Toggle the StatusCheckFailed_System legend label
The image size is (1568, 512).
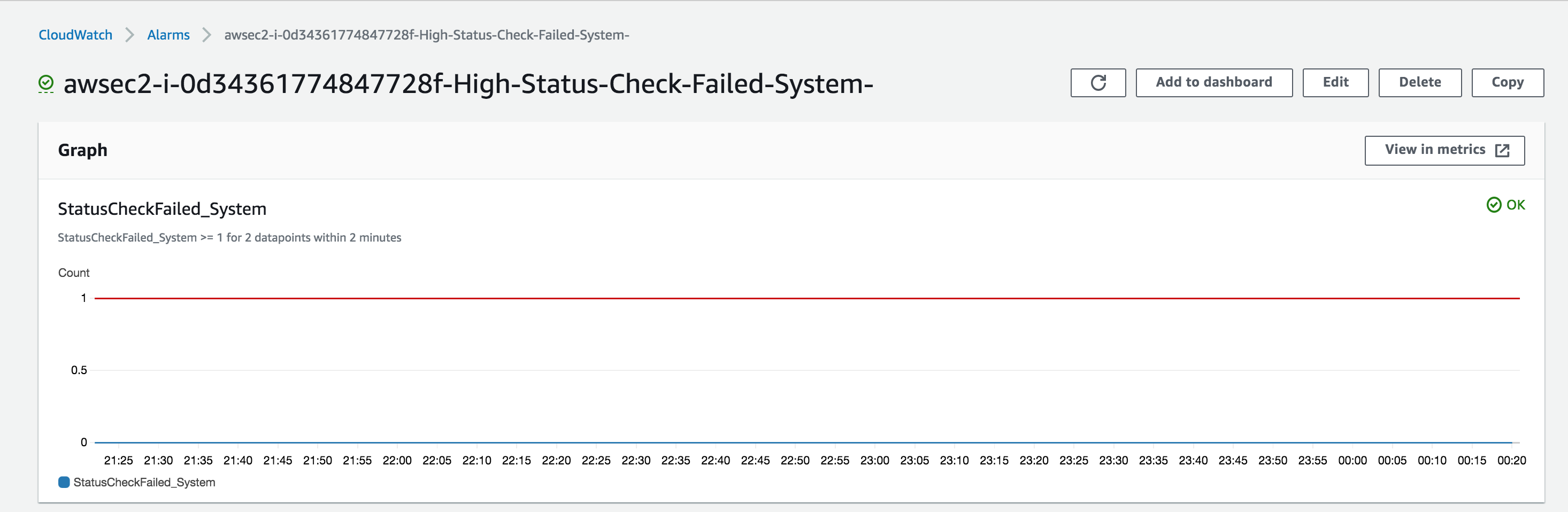pos(144,482)
